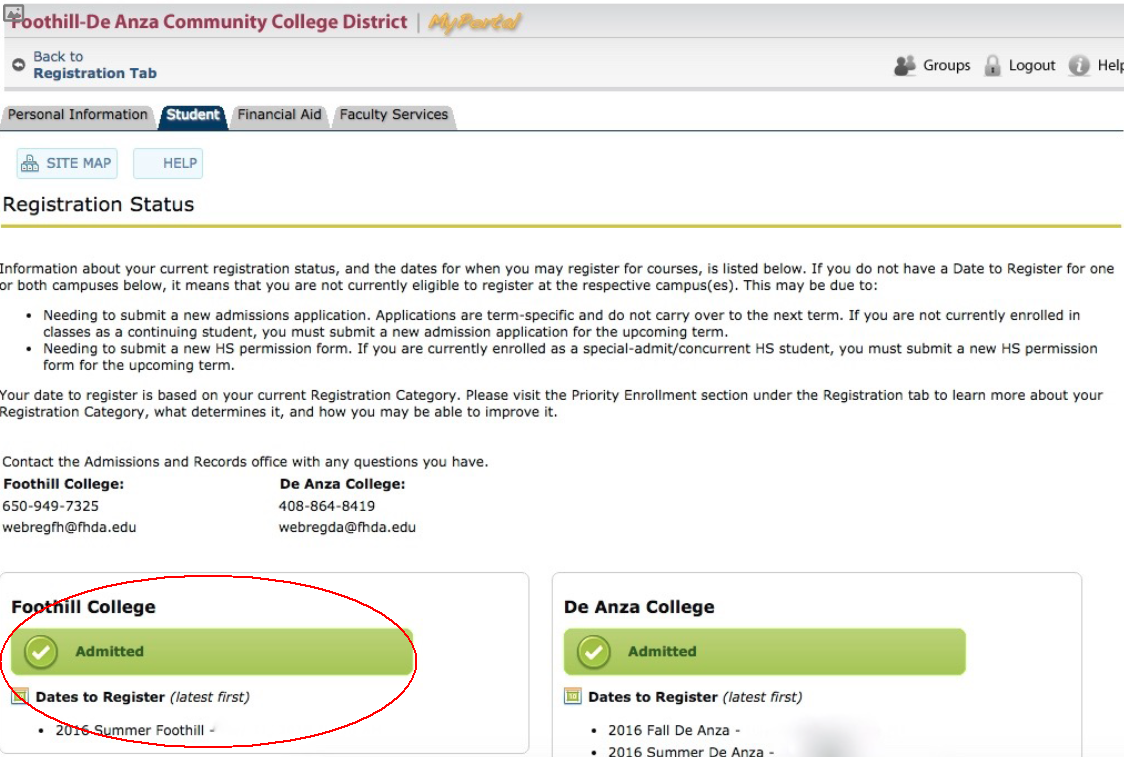Click the calendar icon beside De Anza Dates to Register

573,696
